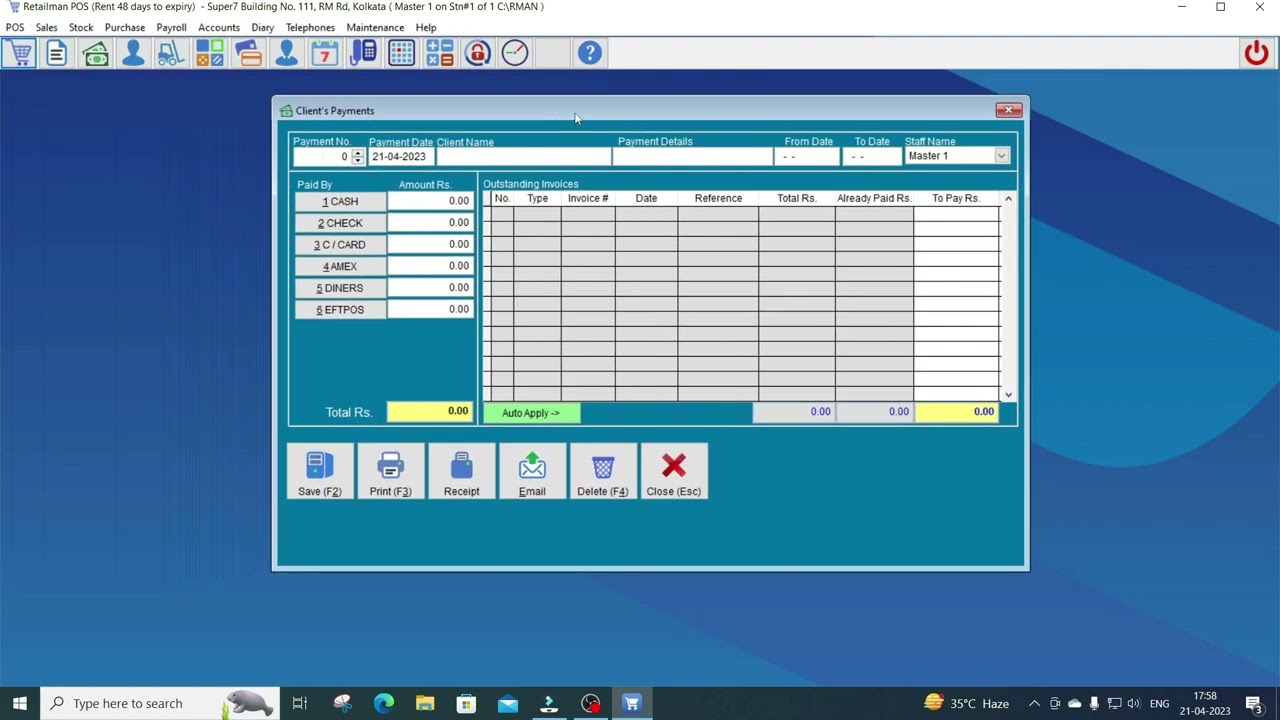Open the Accounts menu
1280x720 pixels.
click(x=219, y=27)
